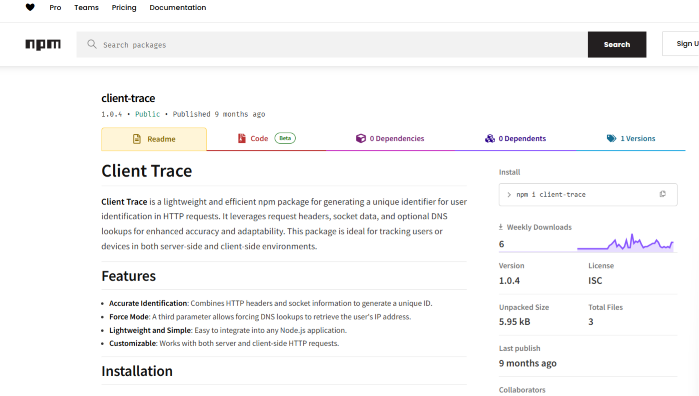This screenshot has width=699, height=396.
Task: Click the black heart icon in the top bar
Action: 30,7
